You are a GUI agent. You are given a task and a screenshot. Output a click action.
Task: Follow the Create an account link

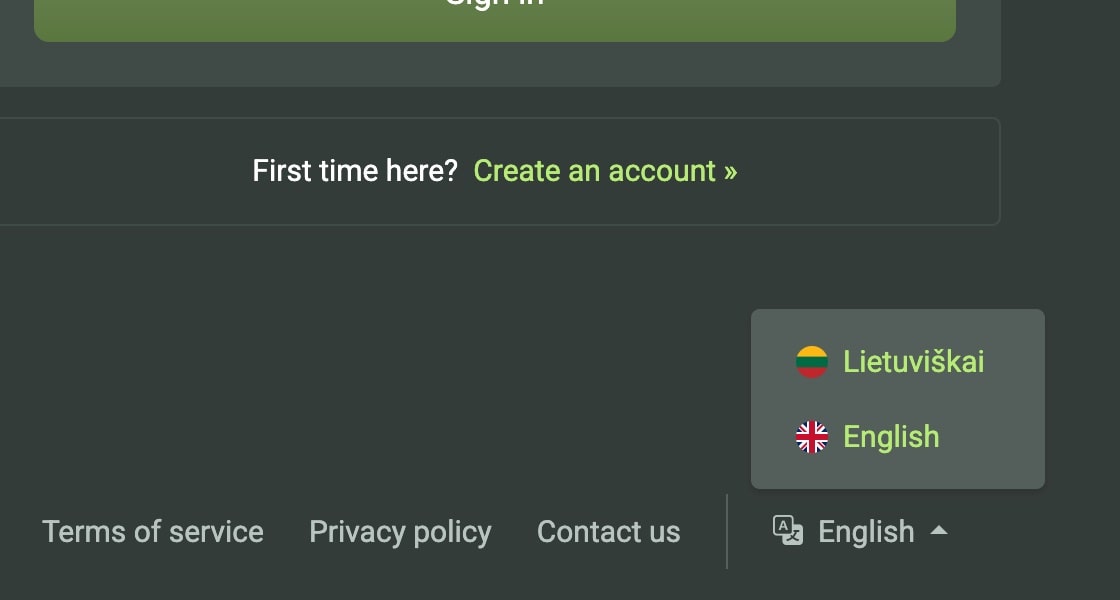(x=604, y=171)
